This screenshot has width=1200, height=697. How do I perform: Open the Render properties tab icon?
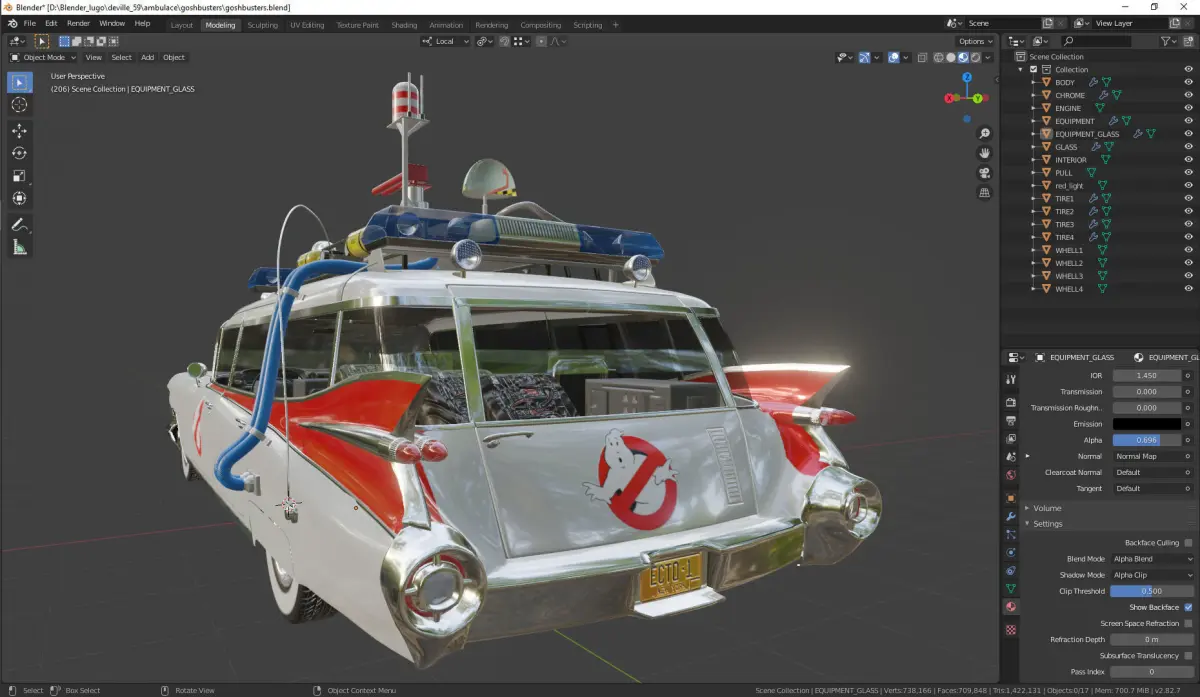[1011, 402]
